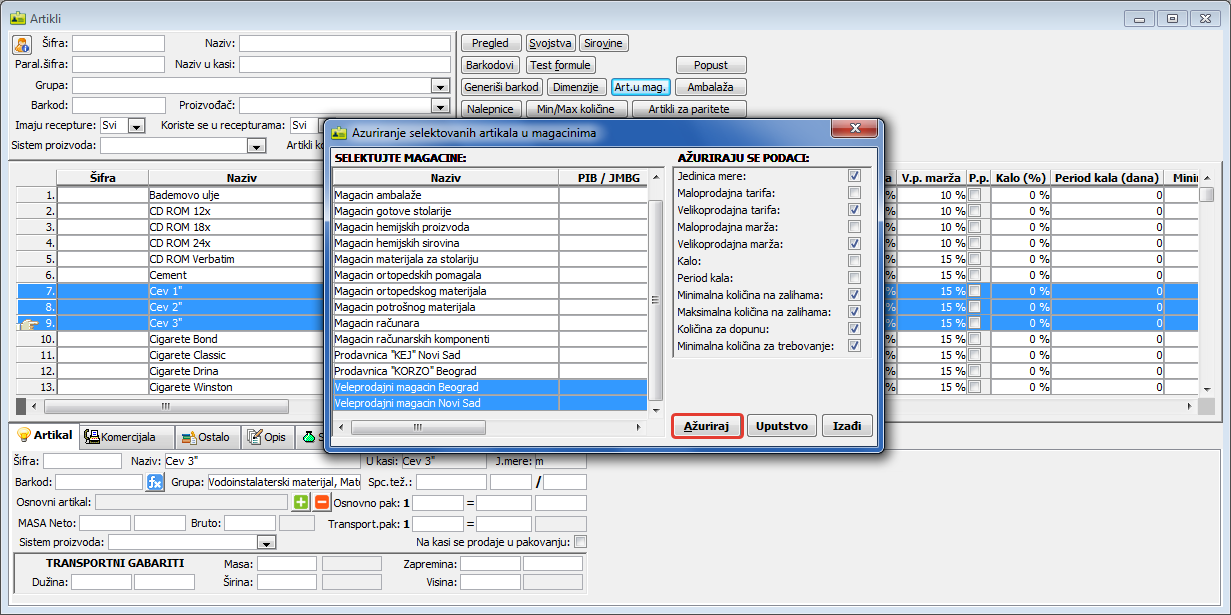Click the fx formula icon next to Barkod
The height and width of the screenshot is (615, 1231).
(x=154, y=483)
